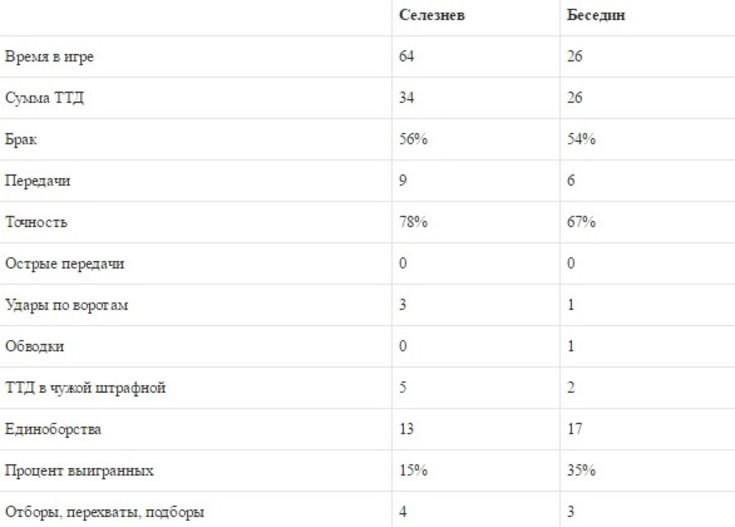Click the Острые передачи row label
This screenshot has height=527, width=735.
65,264
